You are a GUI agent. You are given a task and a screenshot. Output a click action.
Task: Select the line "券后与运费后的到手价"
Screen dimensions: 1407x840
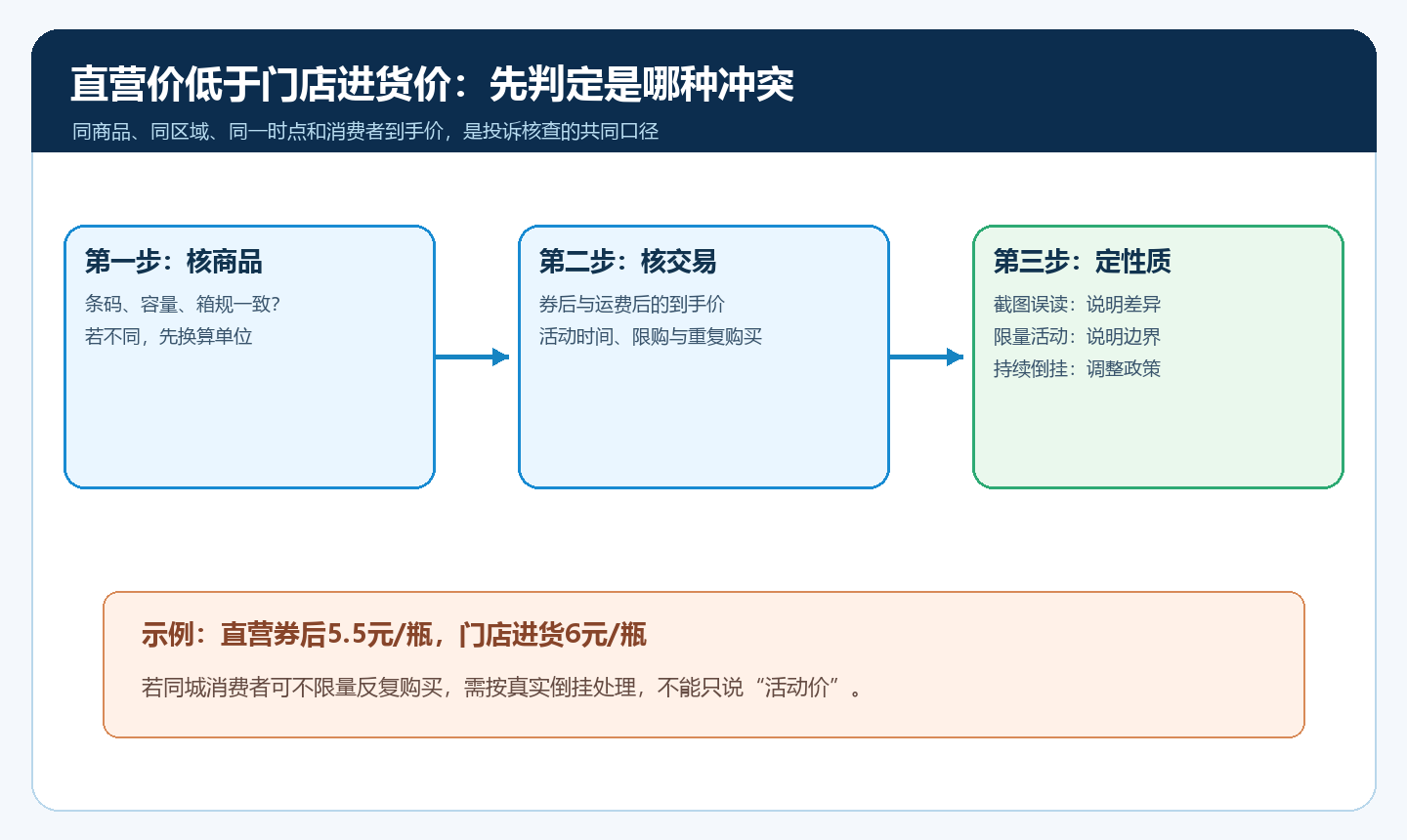click(x=632, y=304)
